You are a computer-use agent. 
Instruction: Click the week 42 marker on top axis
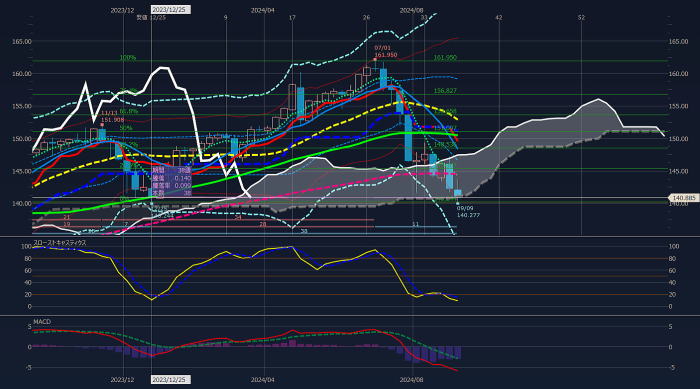coord(499,17)
